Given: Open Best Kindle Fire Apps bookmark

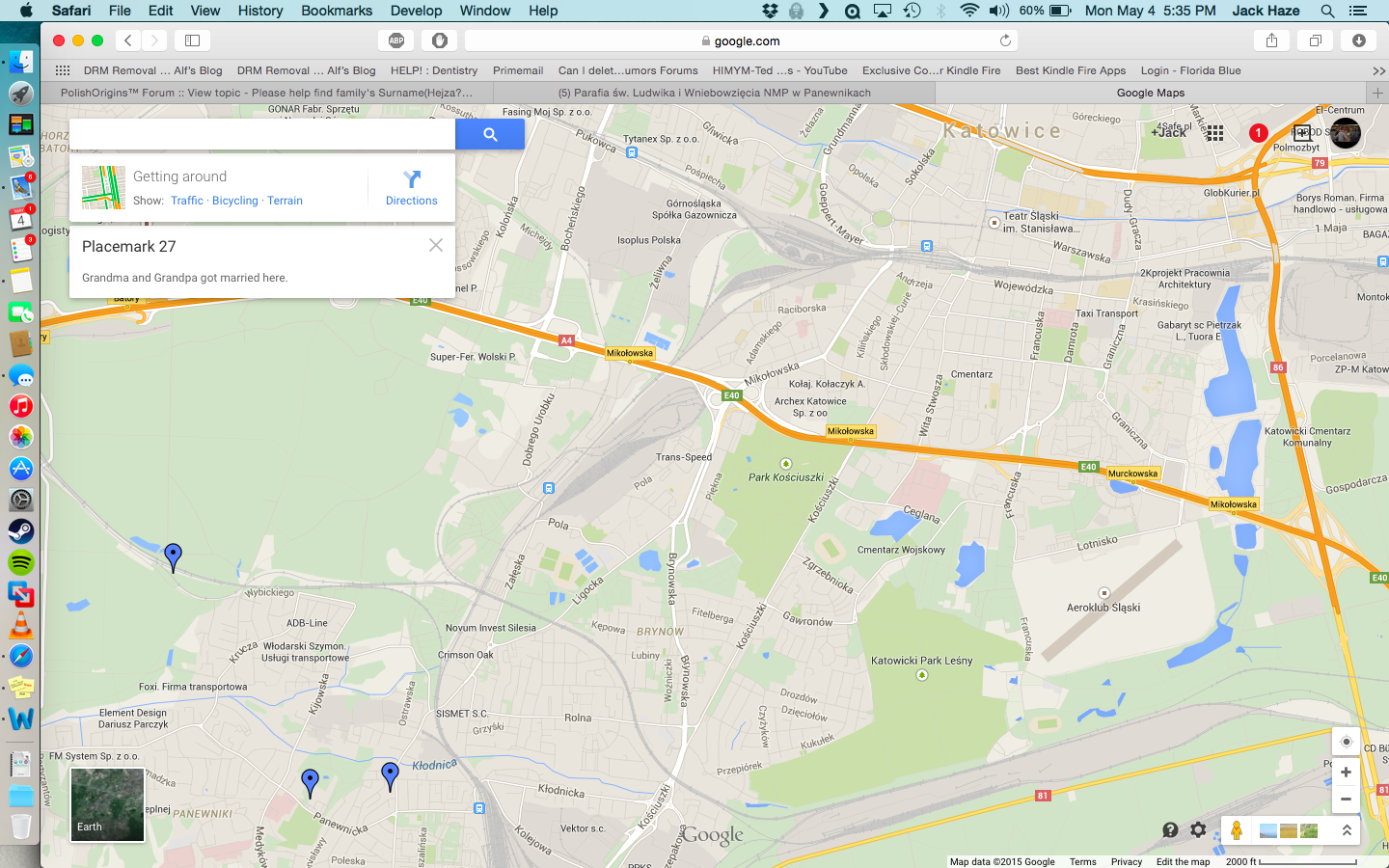Looking at the screenshot, I should pyautogui.click(x=1071, y=70).
